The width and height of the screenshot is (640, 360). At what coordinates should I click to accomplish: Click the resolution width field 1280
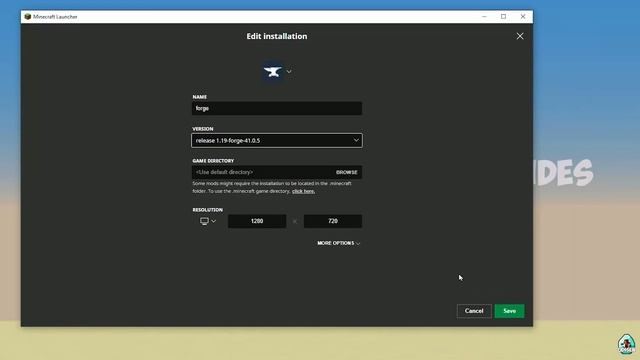coord(257,221)
